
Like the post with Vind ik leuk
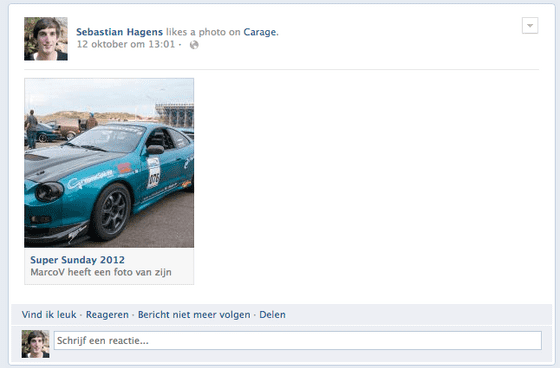pyautogui.click(x=49, y=315)
